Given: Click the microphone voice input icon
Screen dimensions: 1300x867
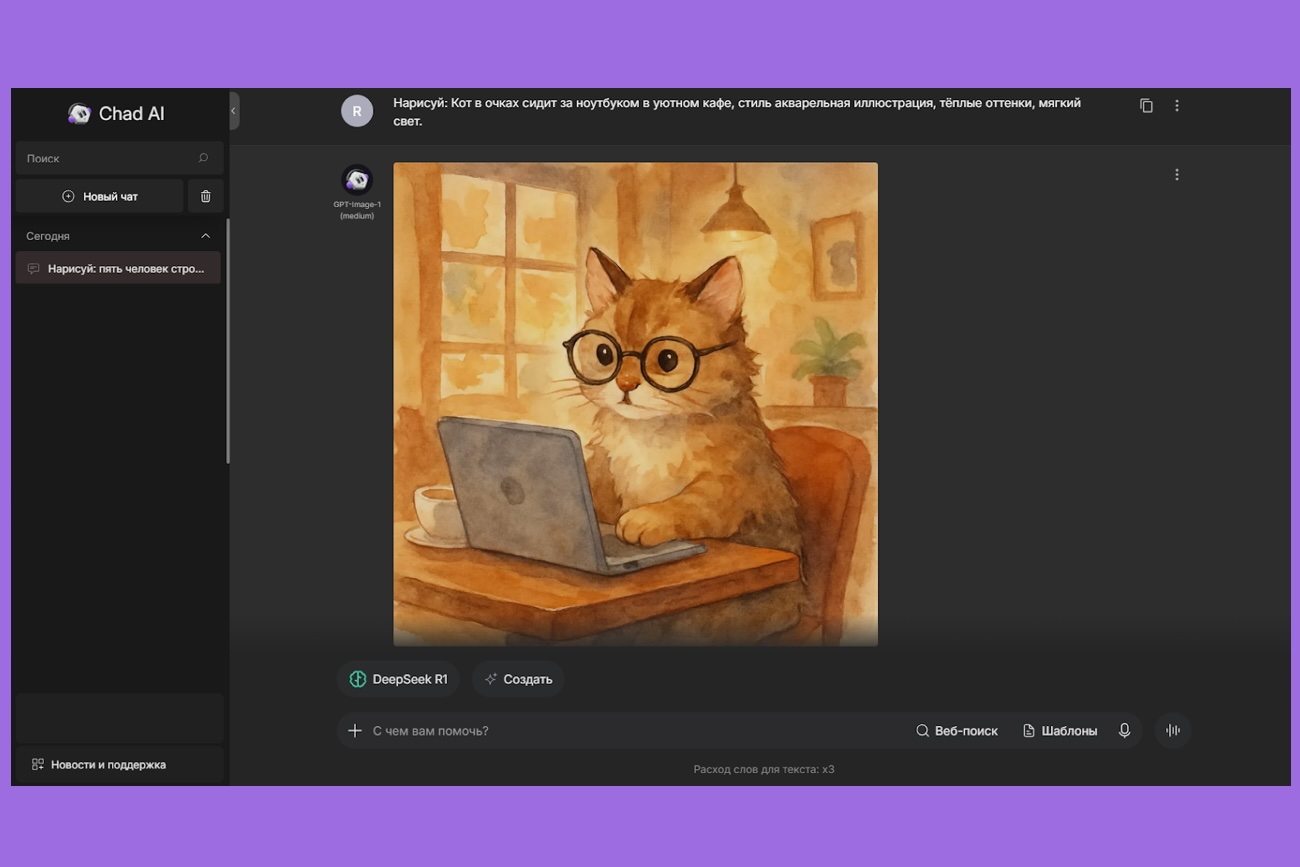Looking at the screenshot, I should coord(1124,731).
